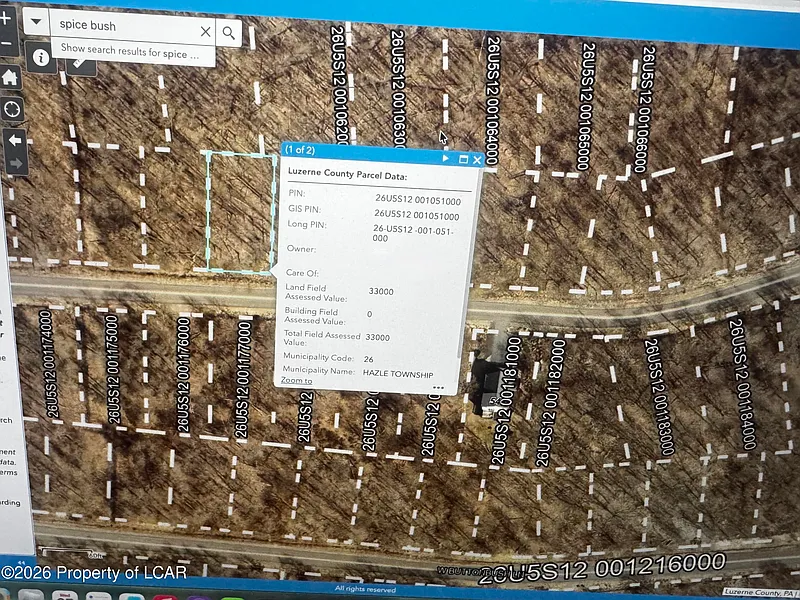This screenshot has width=800, height=600.
Task: Click the highlighted cyan-outlined parcel
Action: 240,210
